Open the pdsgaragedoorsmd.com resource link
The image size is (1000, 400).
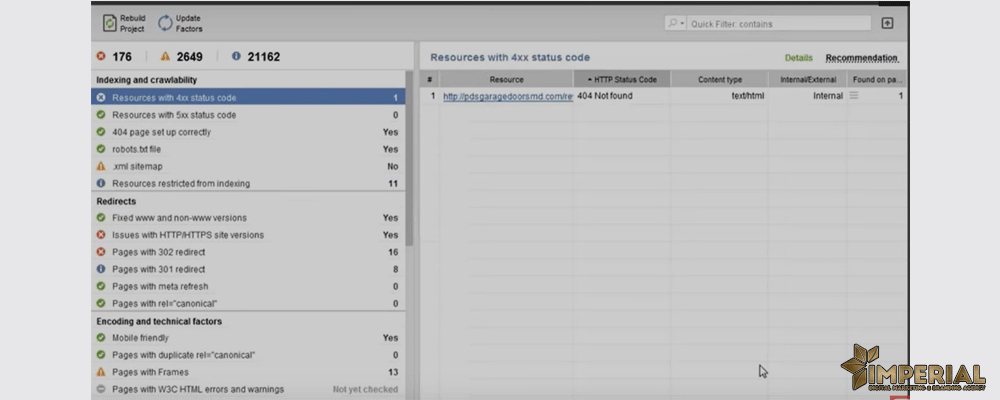pos(507,97)
